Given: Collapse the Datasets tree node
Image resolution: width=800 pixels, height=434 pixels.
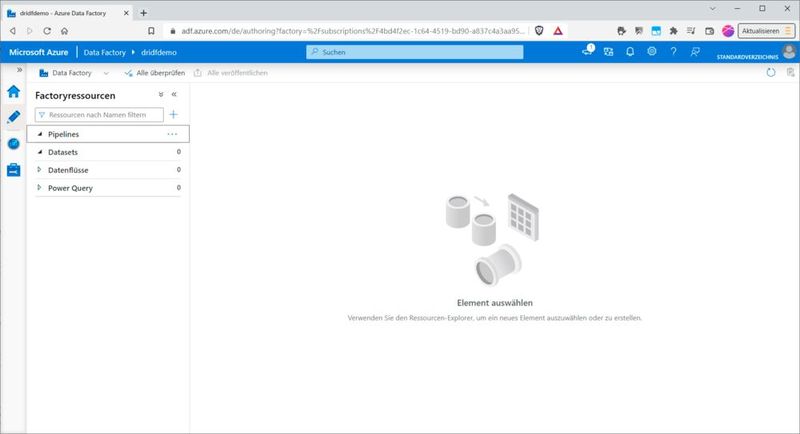Looking at the screenshot, I should click(40, 152).
